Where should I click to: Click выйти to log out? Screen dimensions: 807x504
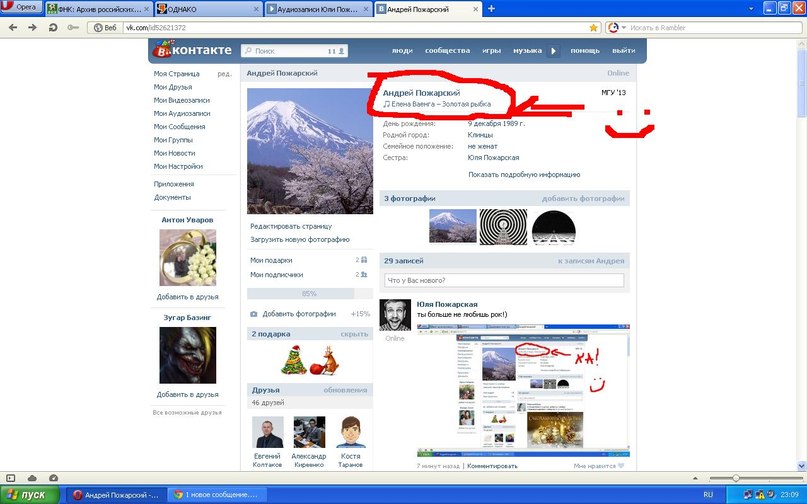coord(623,50)
